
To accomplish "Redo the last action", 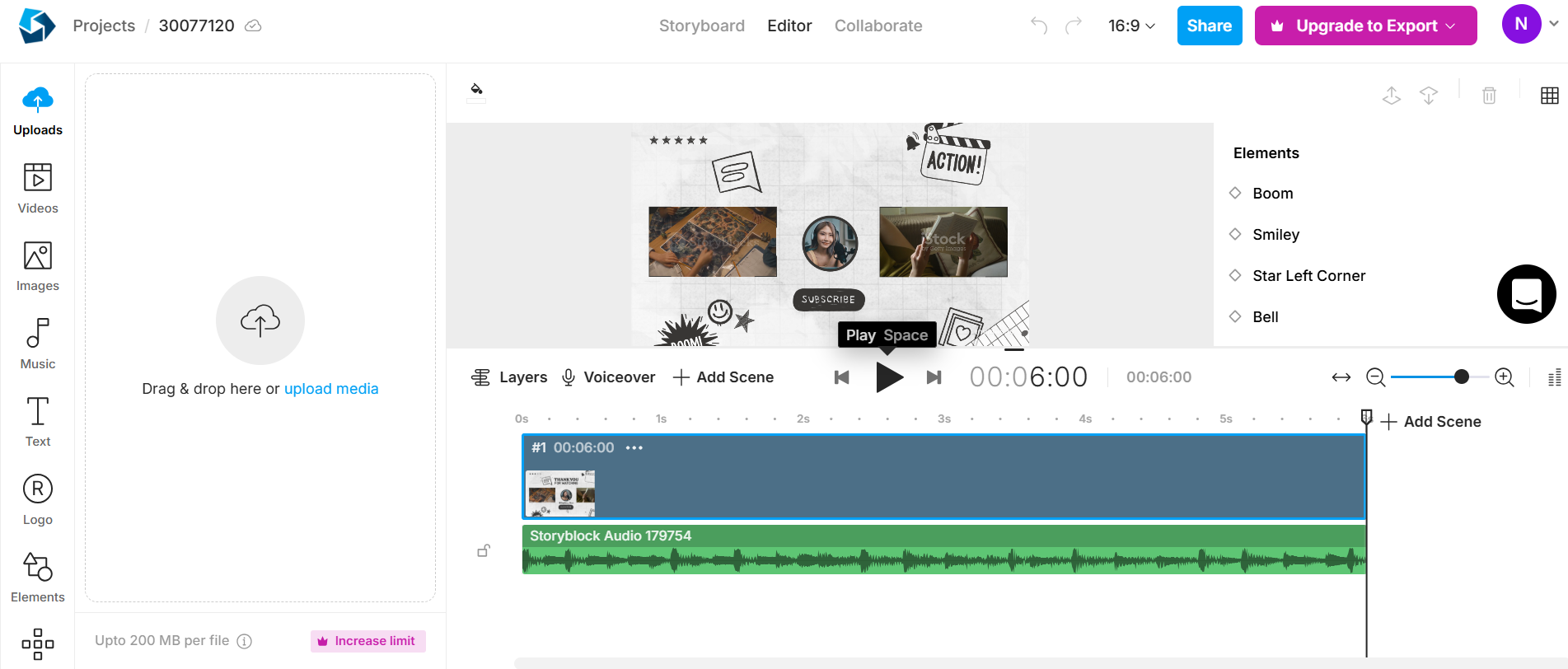I will click(1073, 26).
